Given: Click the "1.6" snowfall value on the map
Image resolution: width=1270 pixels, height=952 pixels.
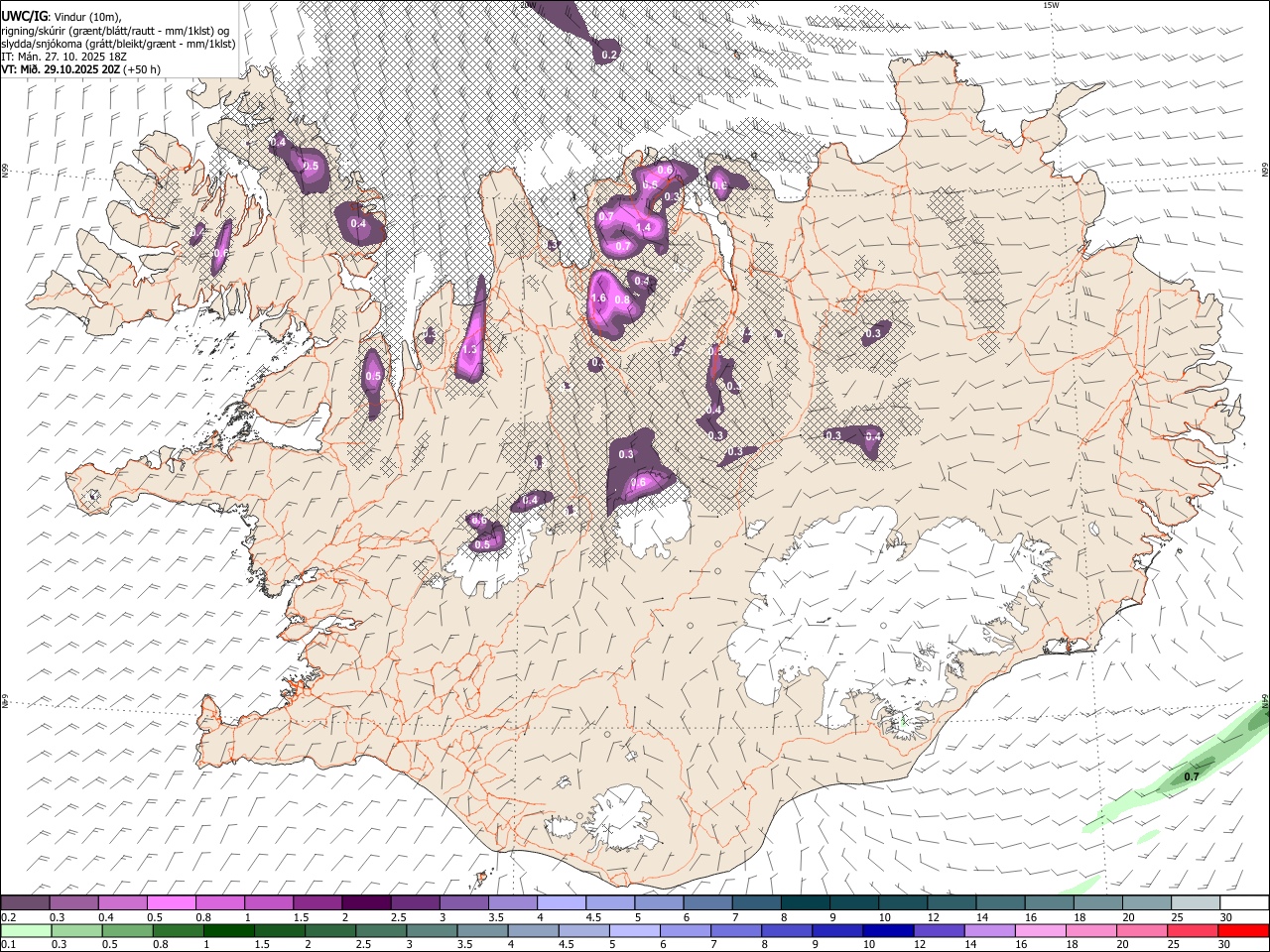Looking at the screenshot, I should (598, 298).
